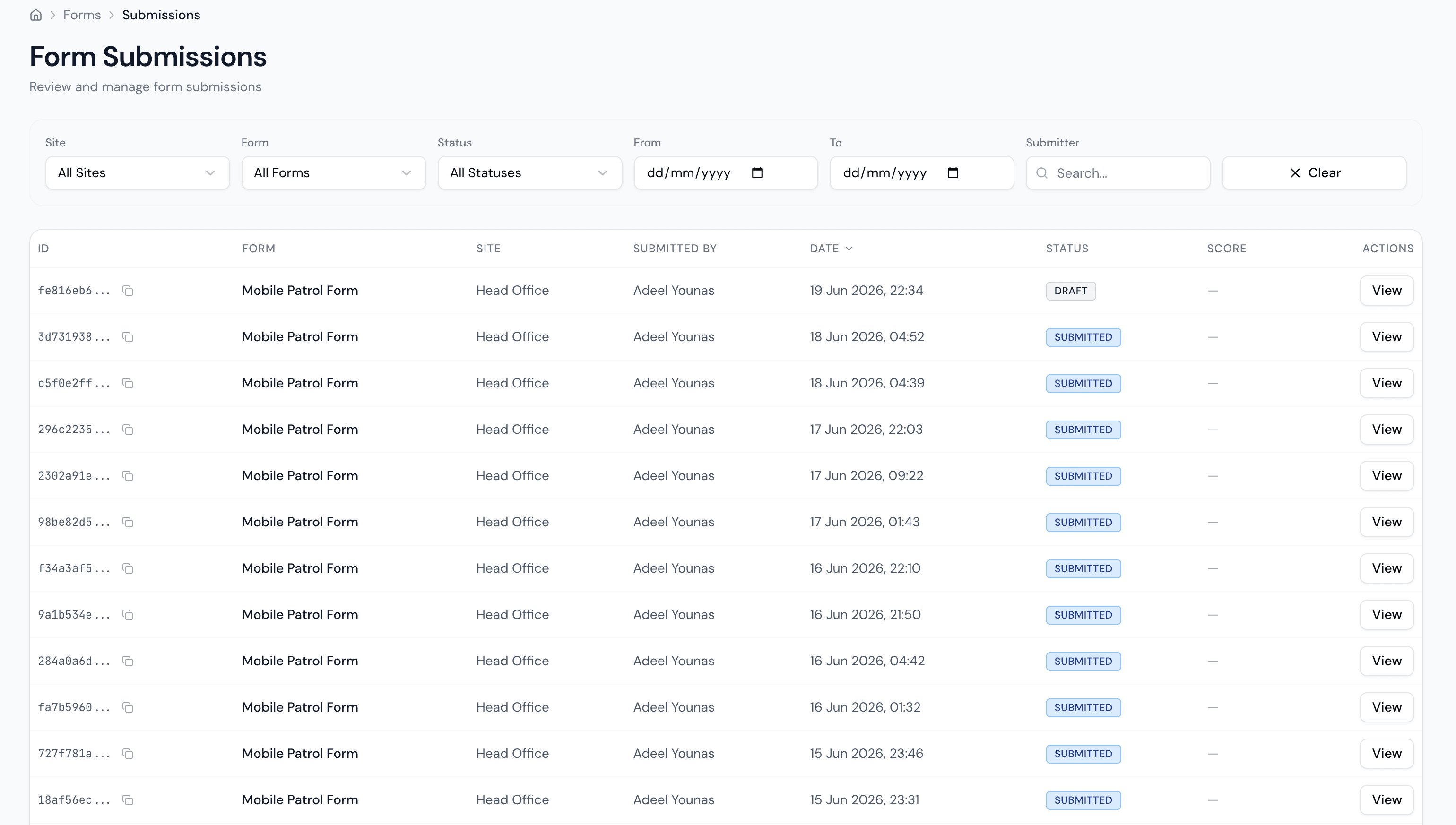This screenshot has height=825, width=1456.
Task: Click ID text fe816eb6...
Action: click(x=74, y=291)
